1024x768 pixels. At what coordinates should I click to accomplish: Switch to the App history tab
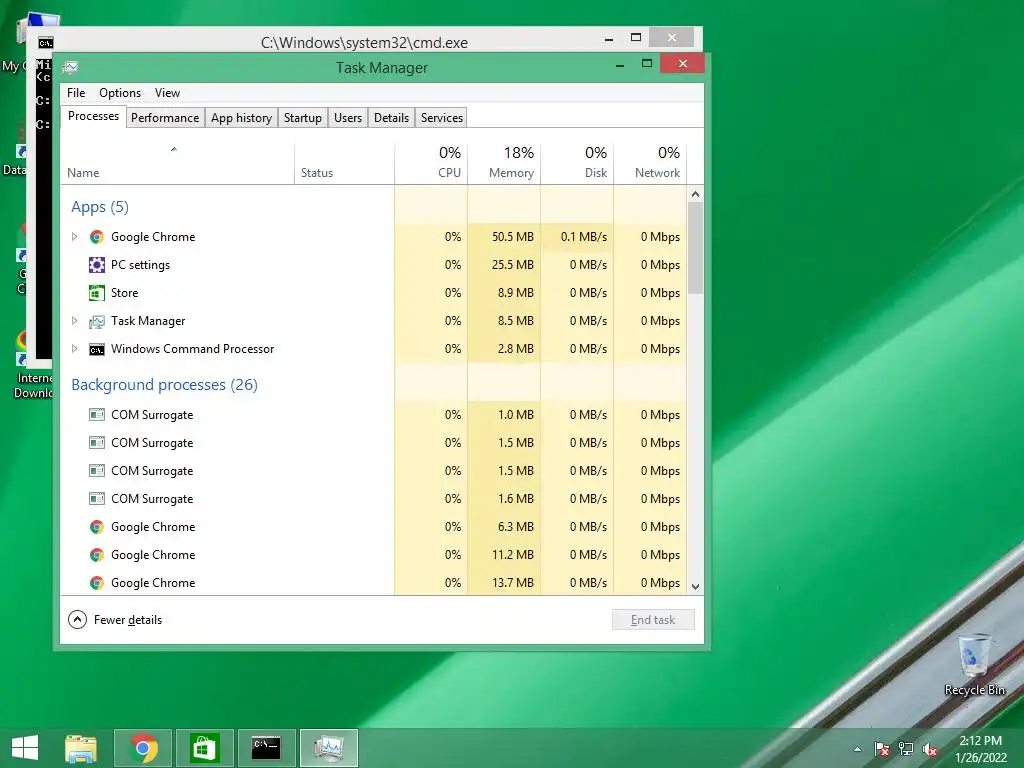click(241, 118)
